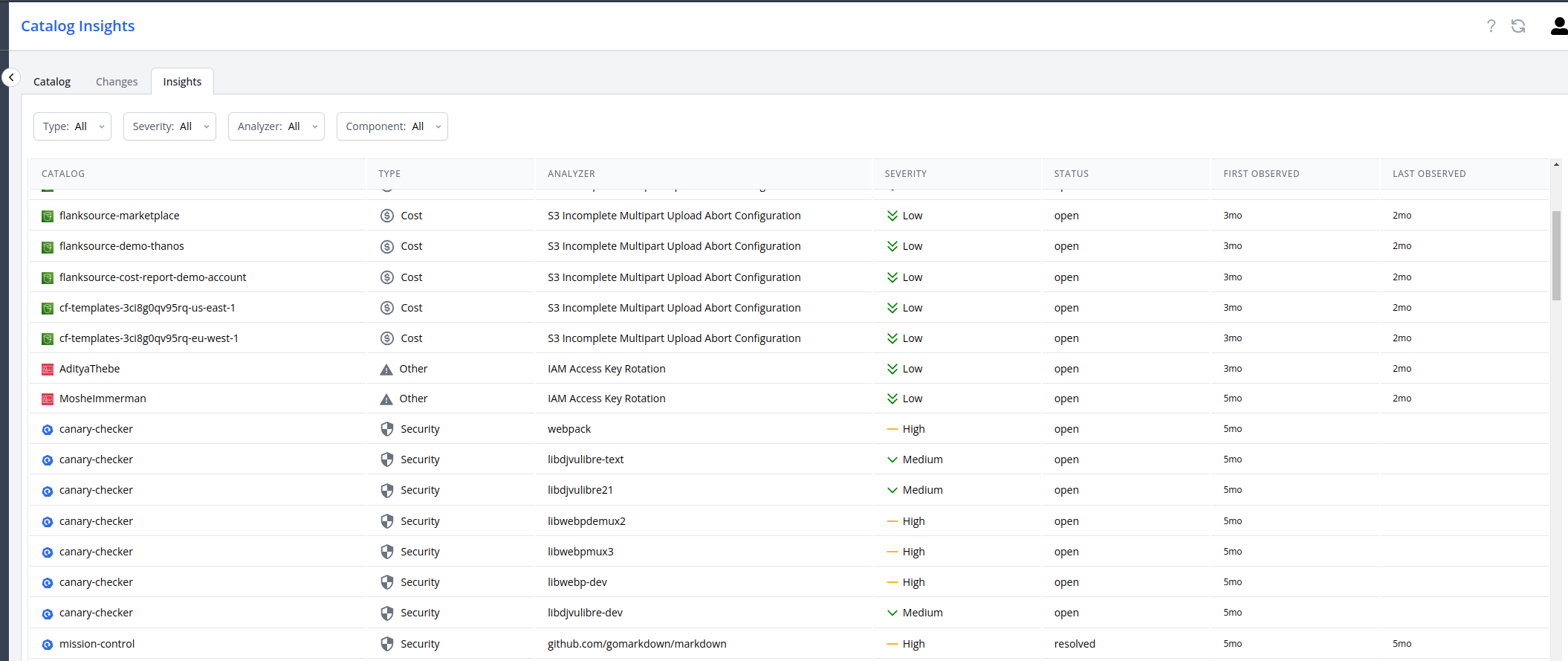Open the flanksource-cost-report-demo-account catalog link
The image size is (1568, 661).
pos(152,277)
